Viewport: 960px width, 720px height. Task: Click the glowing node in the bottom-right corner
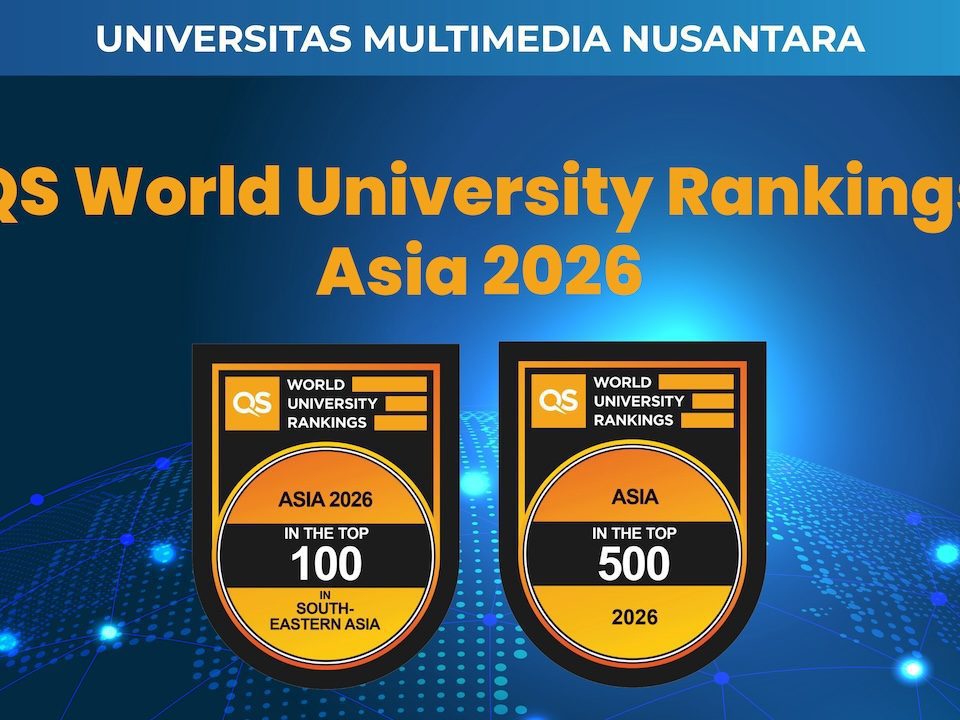pos(911,668)
